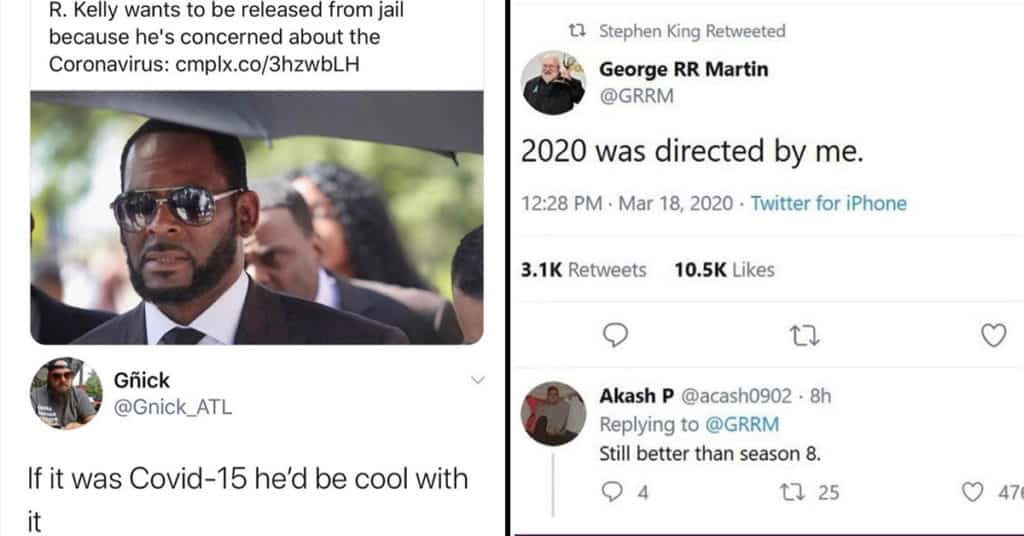This screenshot has width=1024, height=536.
Task: Click the retweet icon under the 2020 tweet
Action: 804,336
